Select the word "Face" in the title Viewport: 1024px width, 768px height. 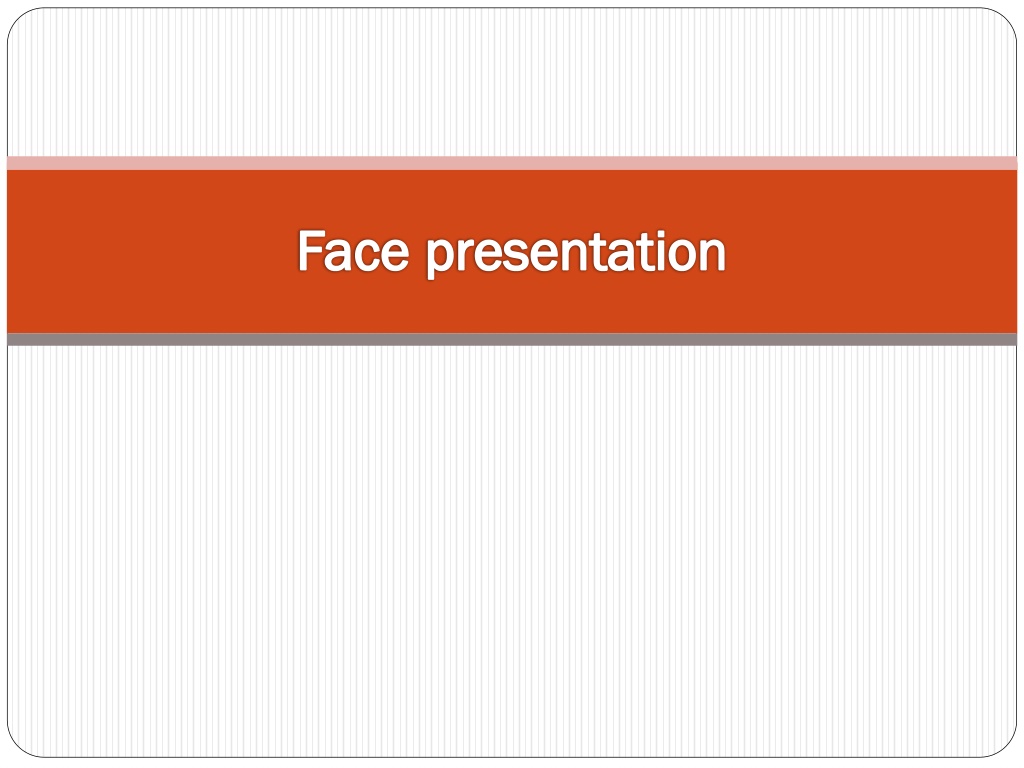[353, 250]
